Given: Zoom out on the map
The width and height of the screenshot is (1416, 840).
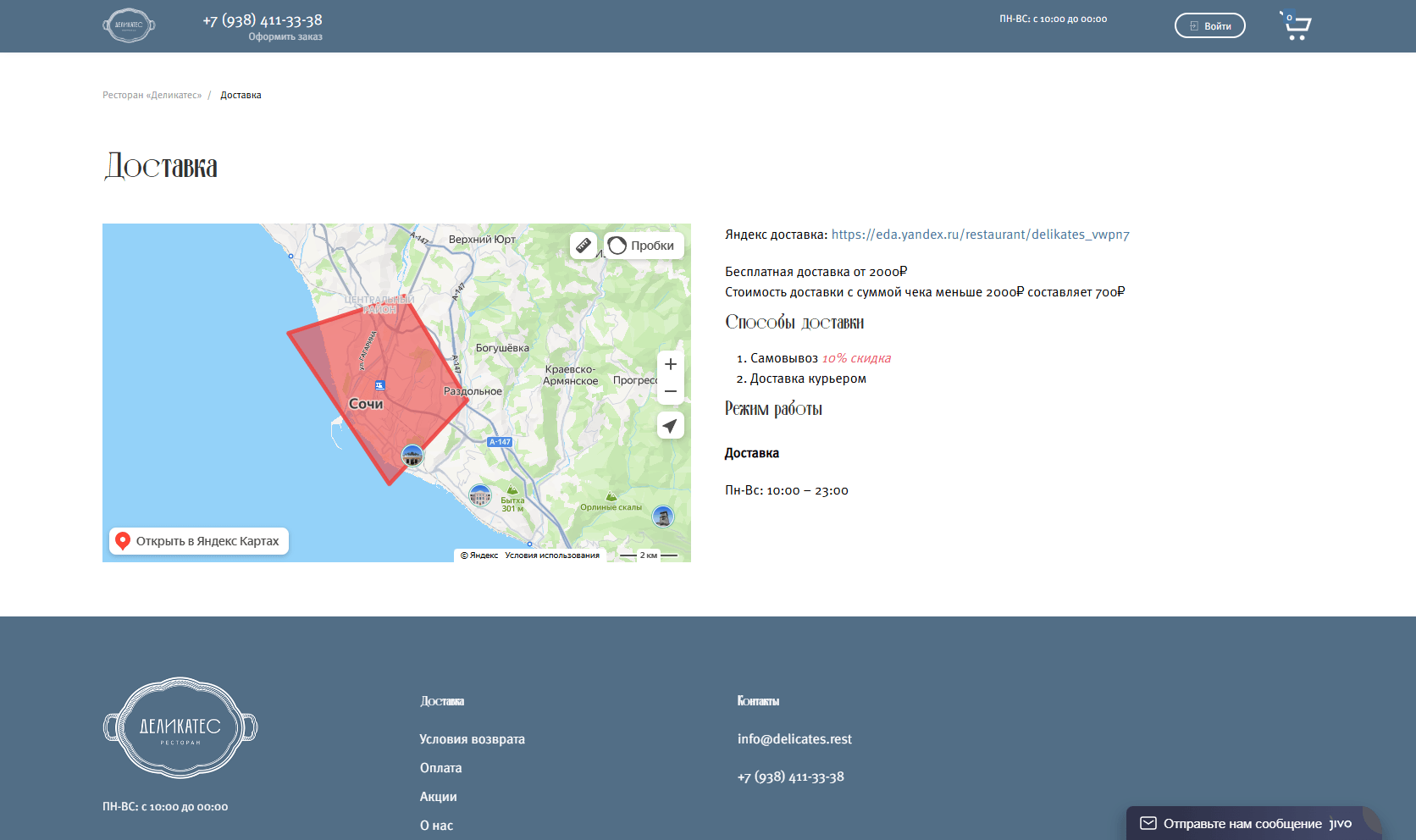Looking at the screenshot, I should coord(671,391).
